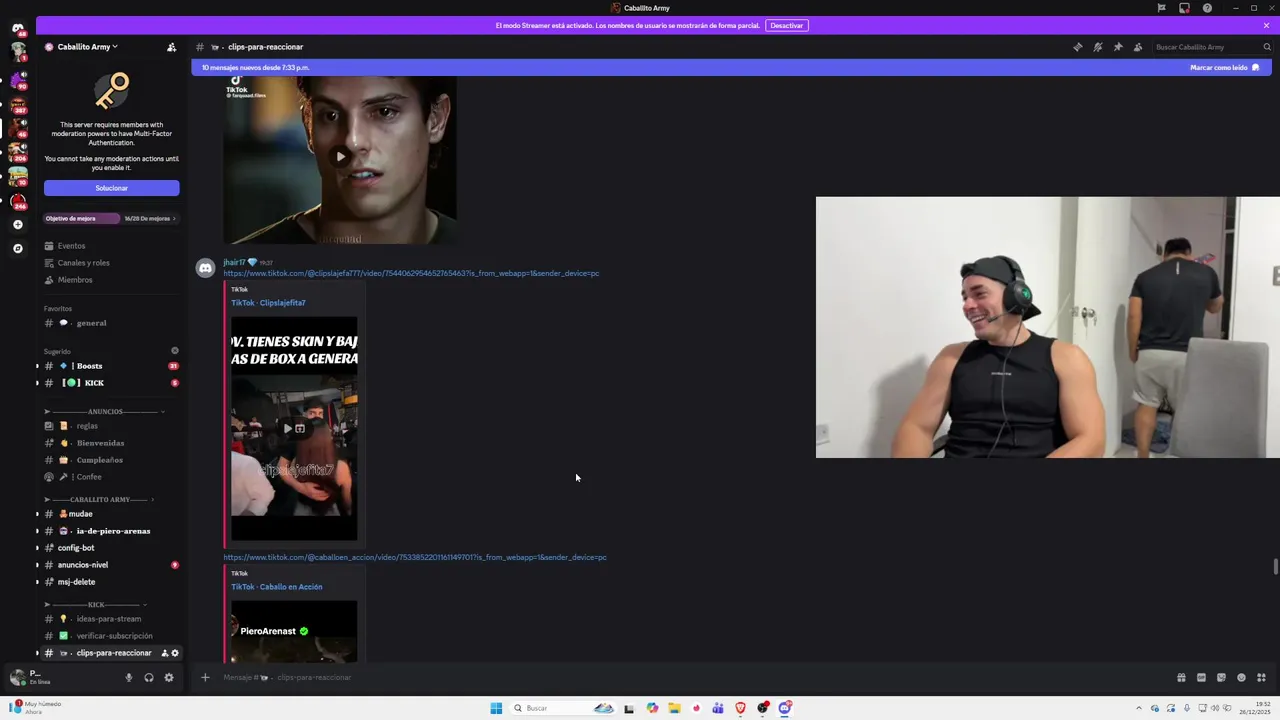Image resolution: width=1280 pixels, height=720 pixels.
Task: Click the plus attach button in message bar
Action: [205, 677]
